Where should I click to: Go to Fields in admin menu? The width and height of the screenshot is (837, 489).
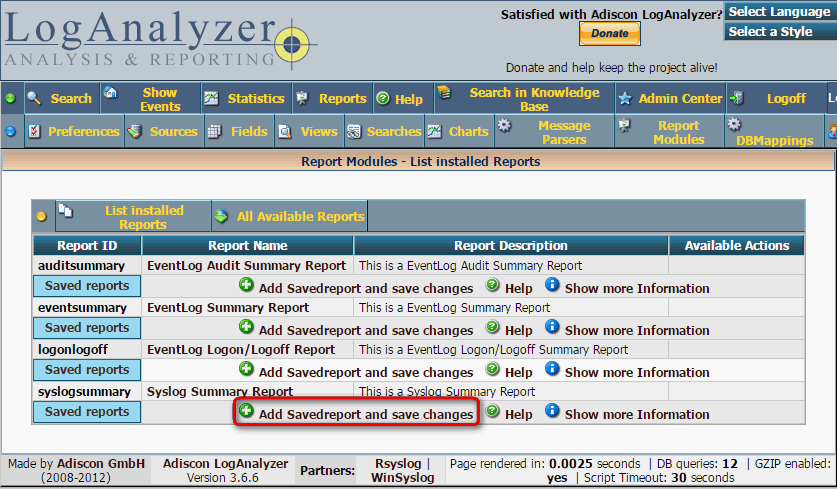[249, 131]
